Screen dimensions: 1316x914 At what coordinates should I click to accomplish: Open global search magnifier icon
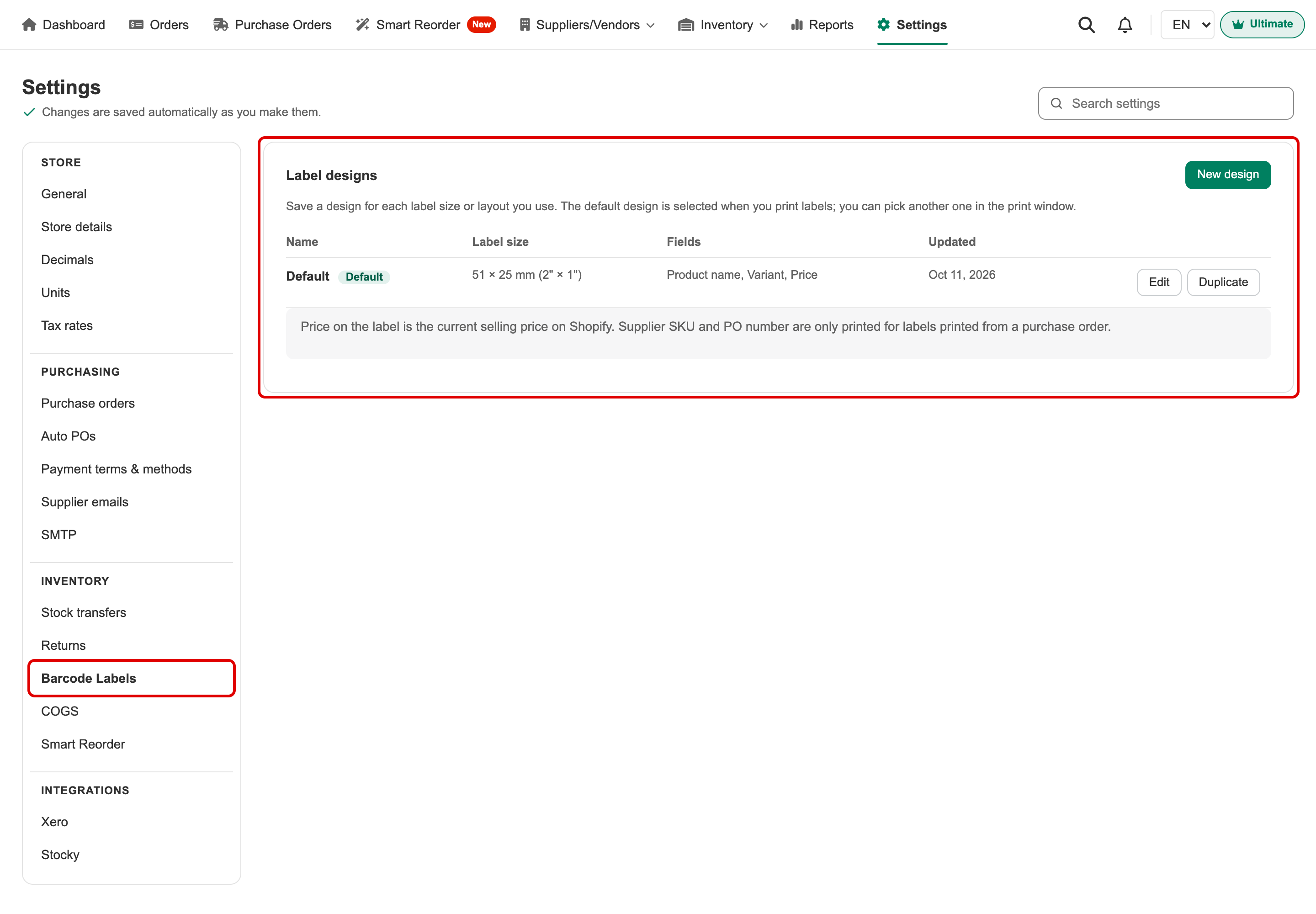pyautogui.click(x=1086, y=25)
